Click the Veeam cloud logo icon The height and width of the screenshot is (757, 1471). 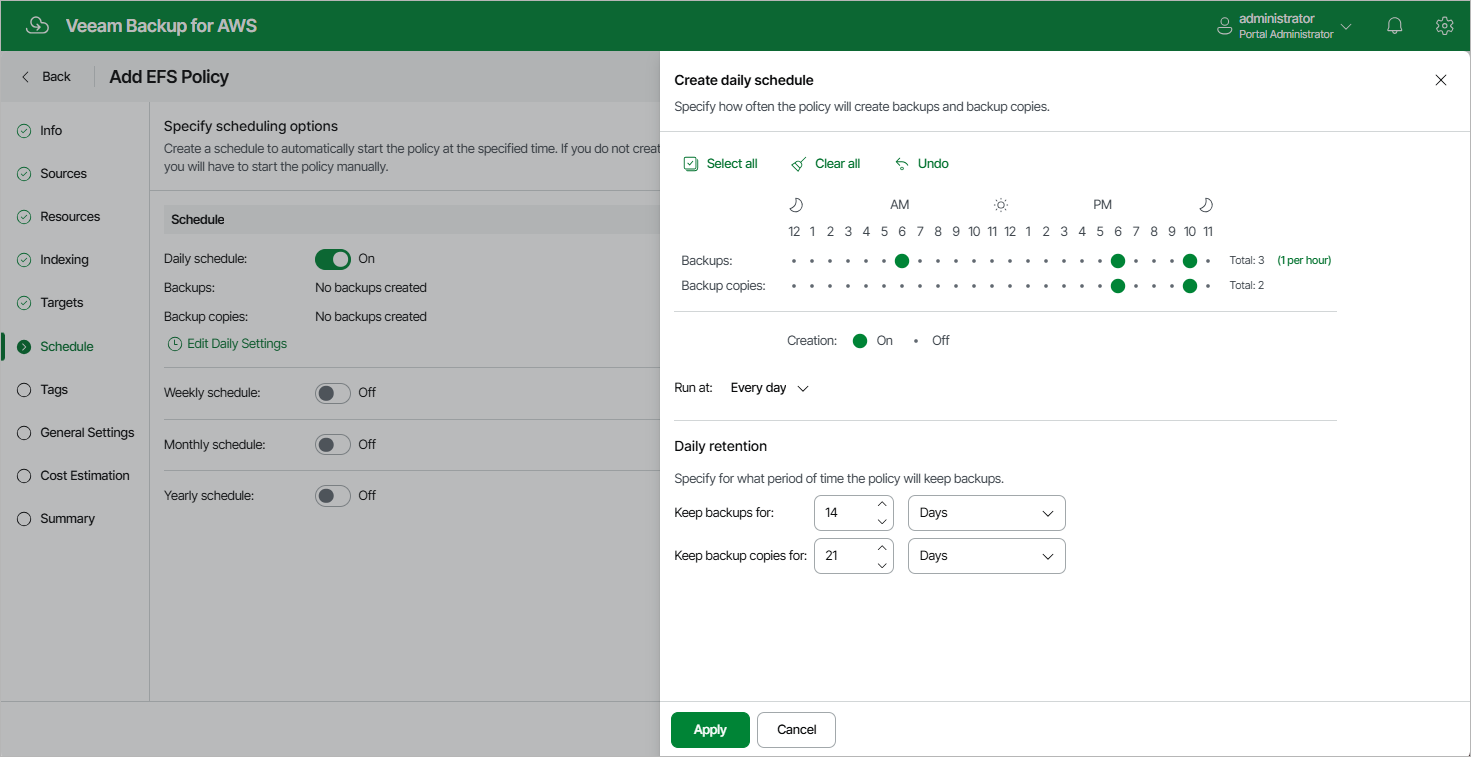point(37,26)
